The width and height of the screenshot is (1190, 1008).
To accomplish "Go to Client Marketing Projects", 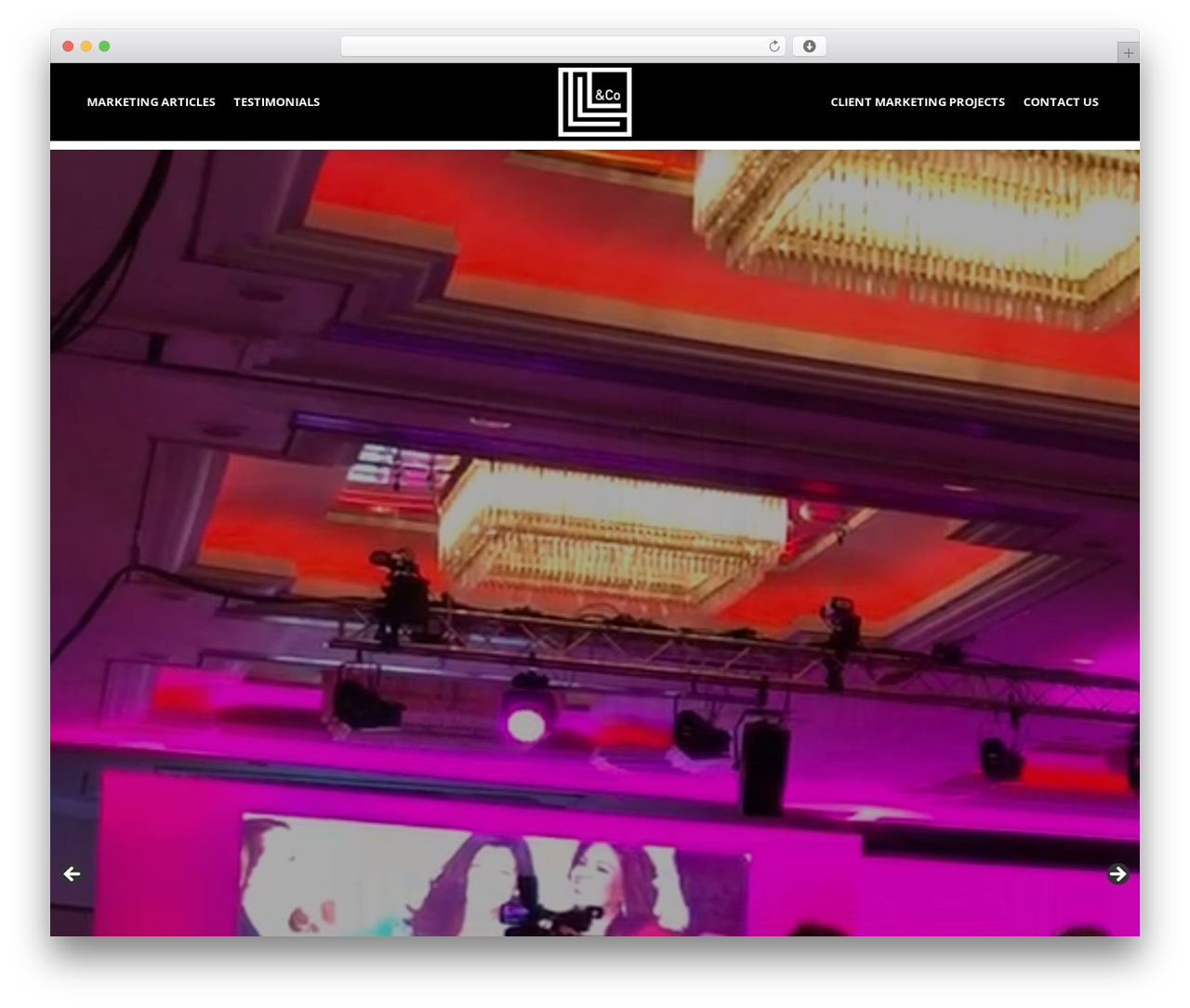I will point(918,102).
